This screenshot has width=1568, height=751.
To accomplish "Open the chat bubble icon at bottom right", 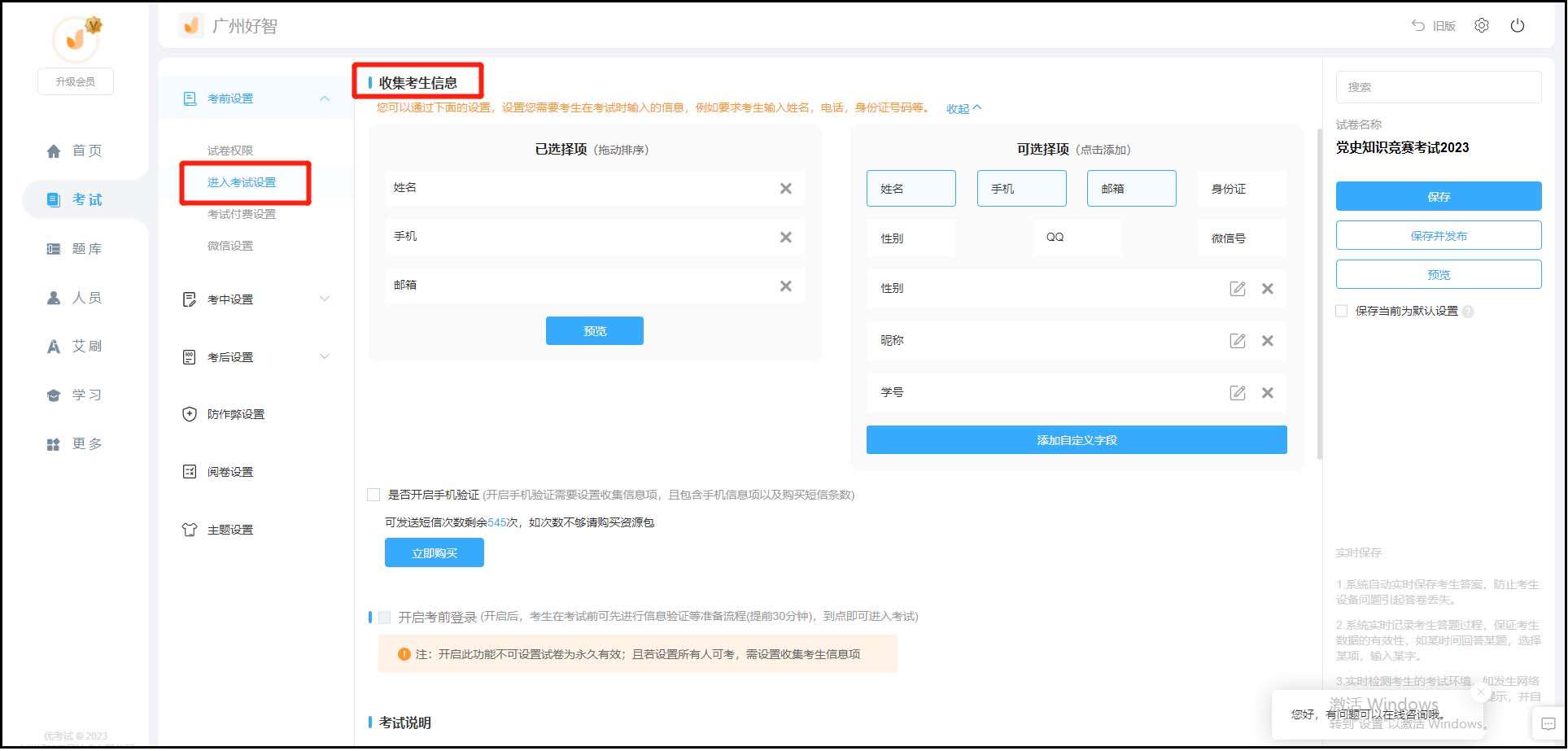I will (1548, 723).
